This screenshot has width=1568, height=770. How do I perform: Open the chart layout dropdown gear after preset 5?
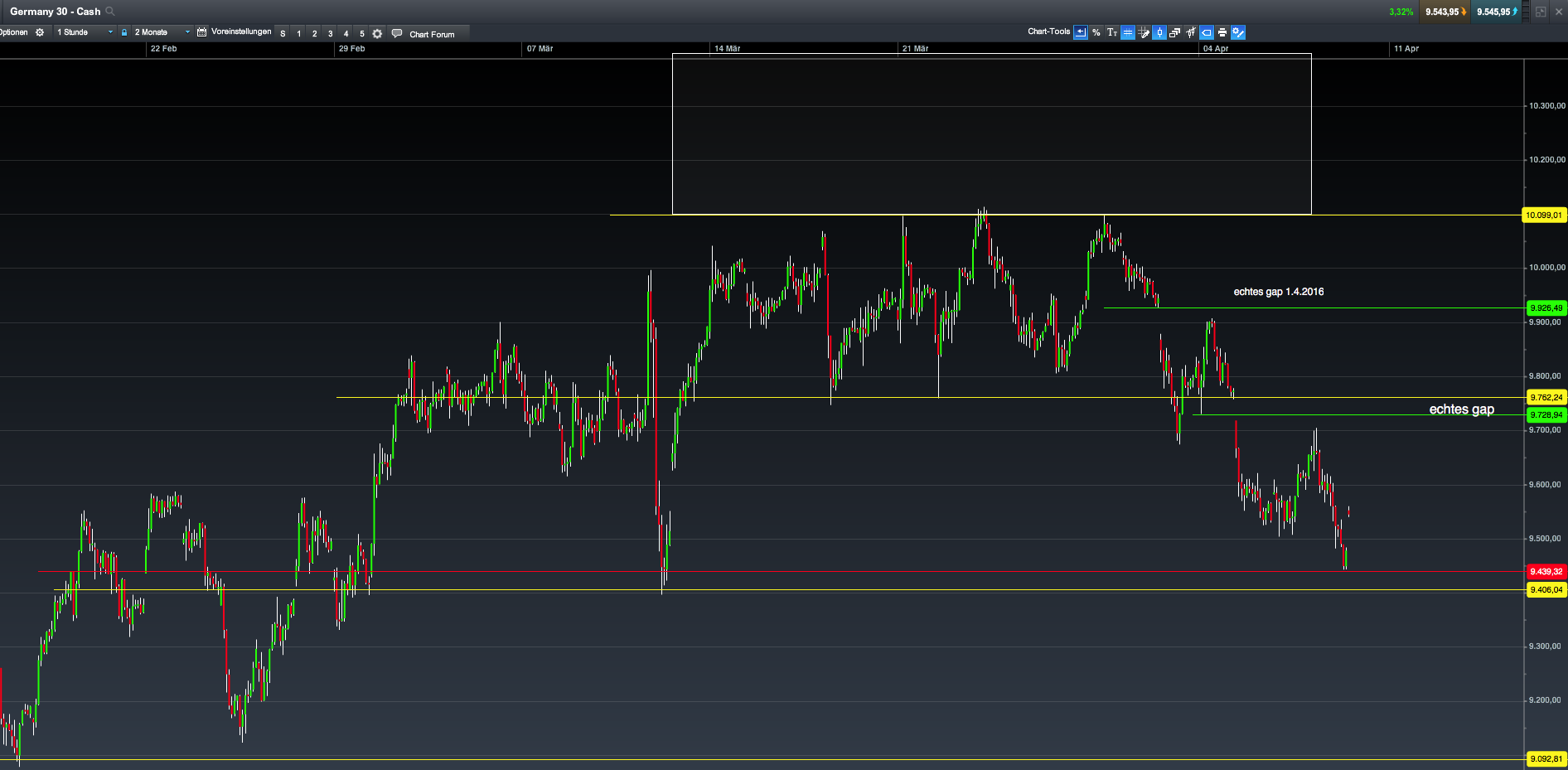(378, 34)
